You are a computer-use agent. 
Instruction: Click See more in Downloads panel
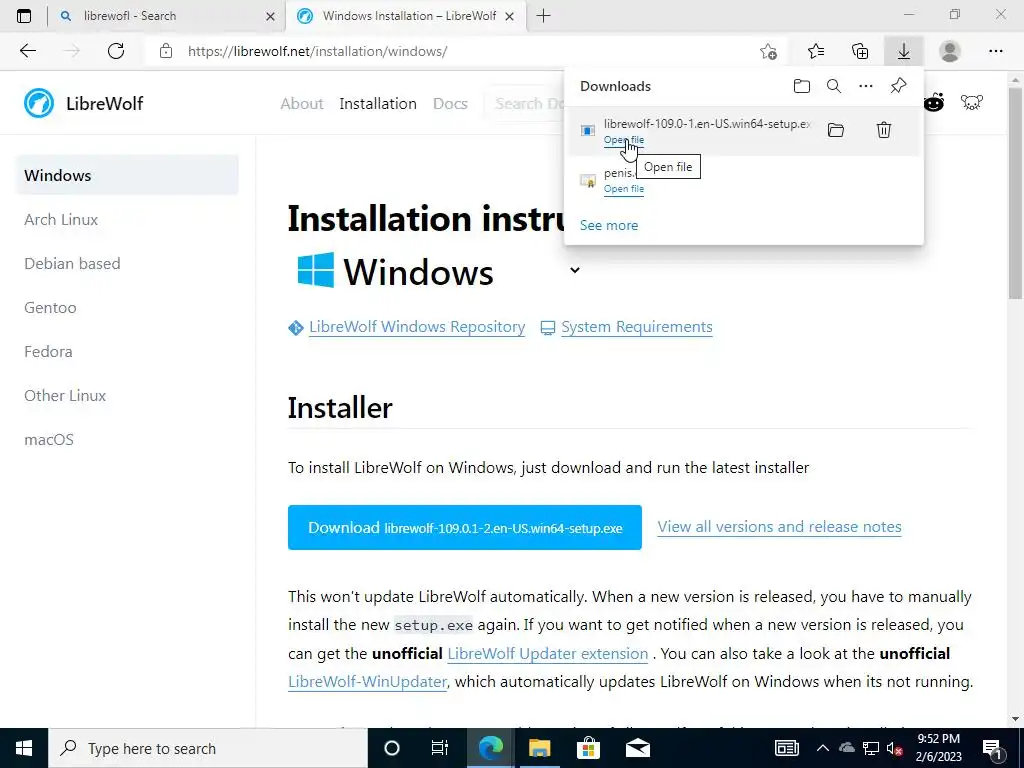coord(609,225)
